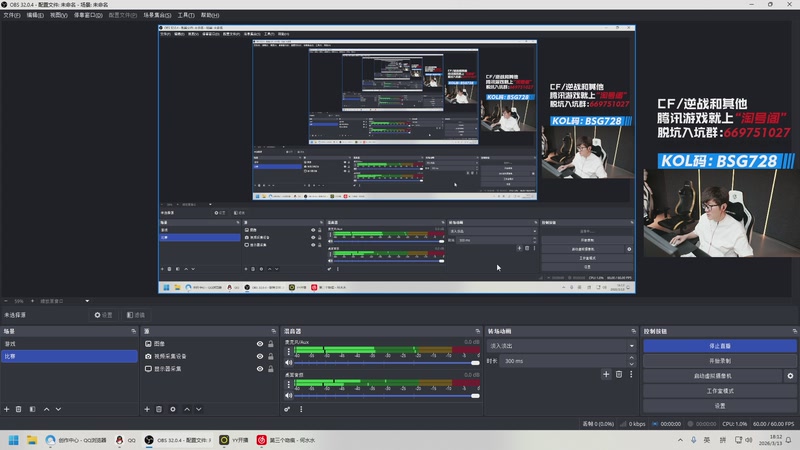Add a transition with plus icon
The width and height of the screenshot is (800, 450).
[x=606, y=374]
